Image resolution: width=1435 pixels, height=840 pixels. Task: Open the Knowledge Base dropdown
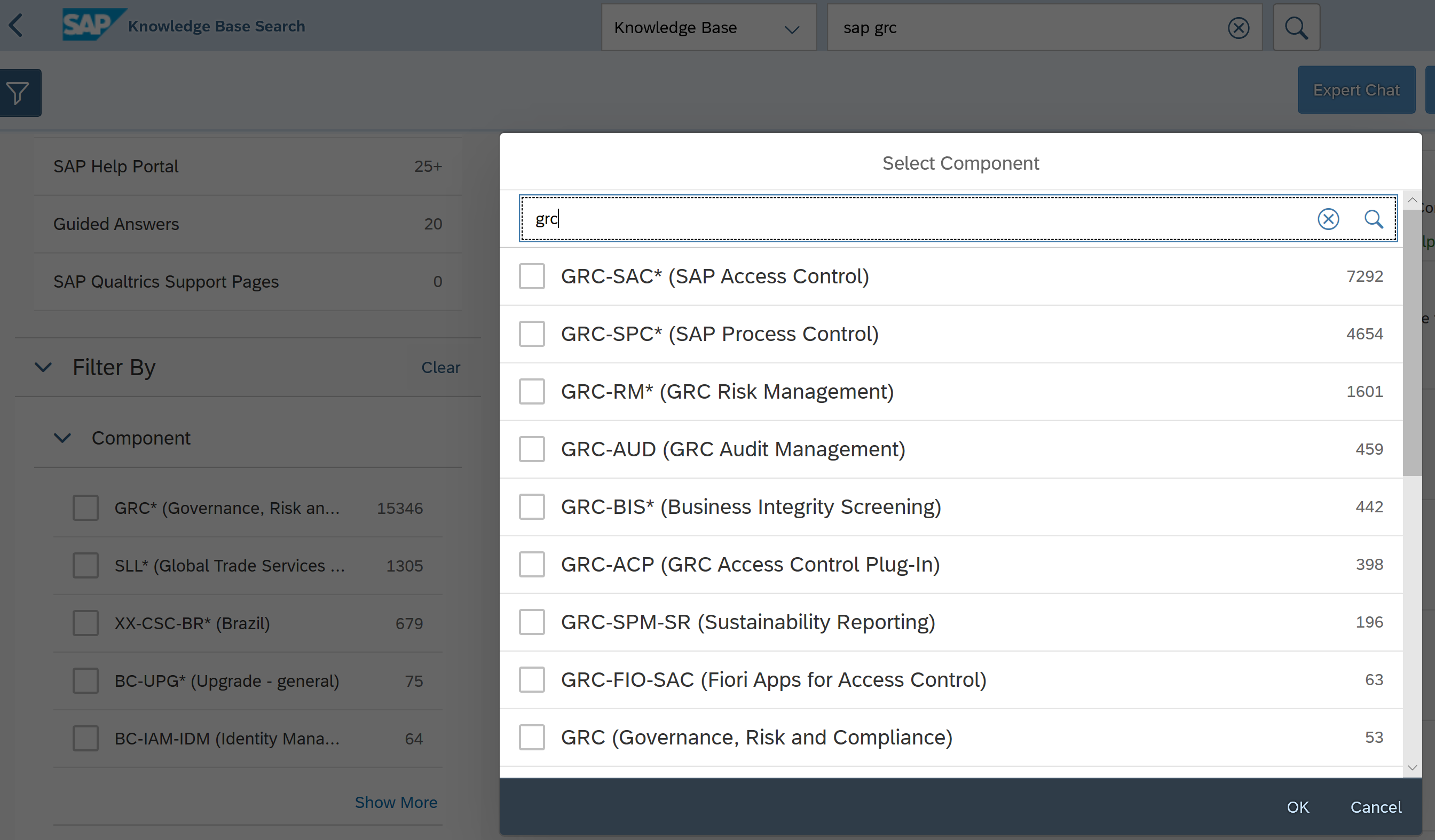point(708,27)
